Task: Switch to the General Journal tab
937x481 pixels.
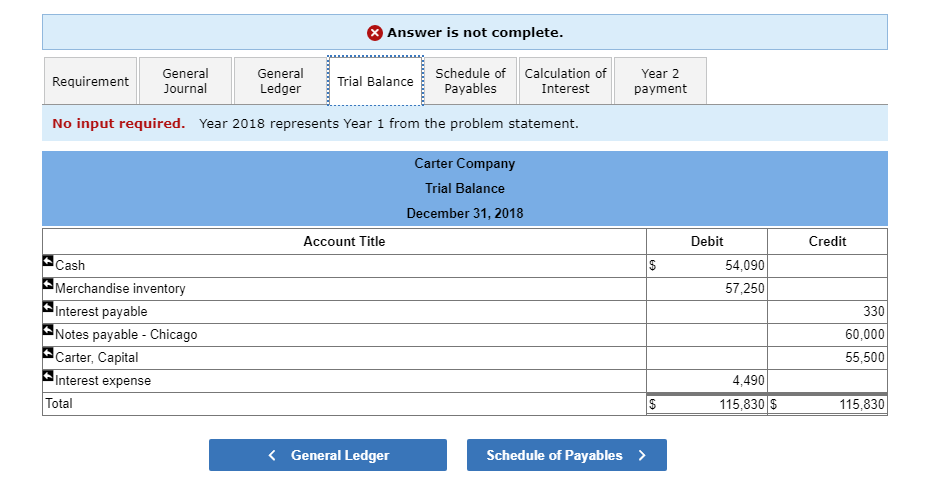Action: (185, 81)
